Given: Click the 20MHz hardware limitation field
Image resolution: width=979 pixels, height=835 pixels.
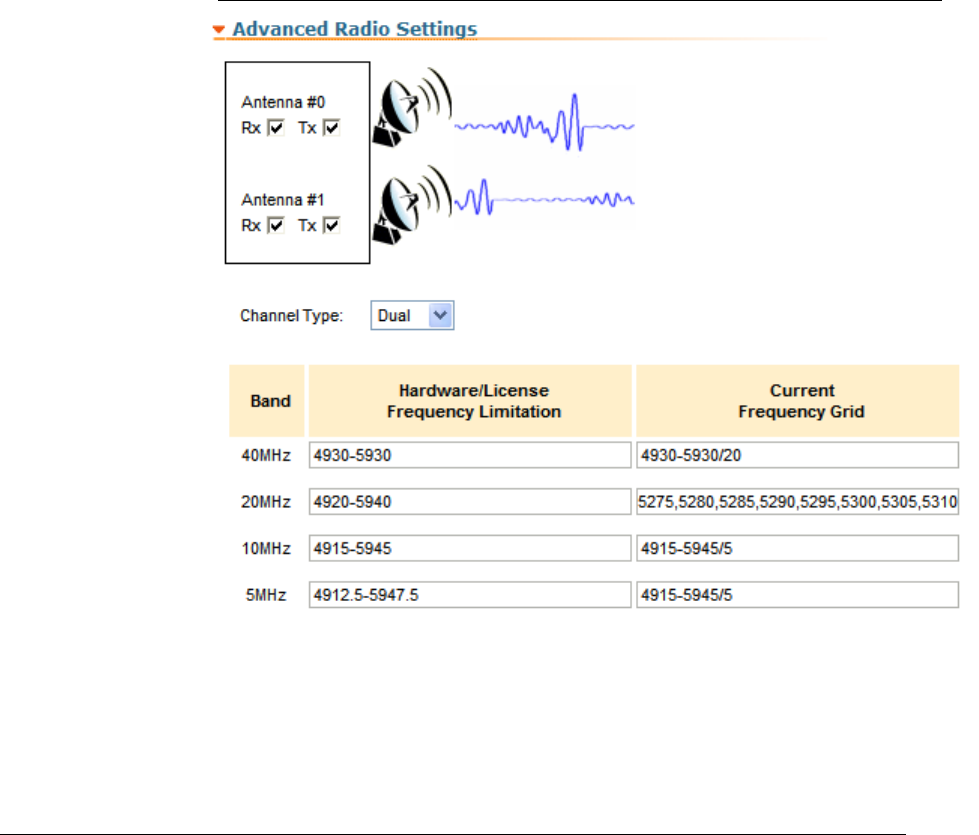Looking at the screenshot, I should point(470,501).
